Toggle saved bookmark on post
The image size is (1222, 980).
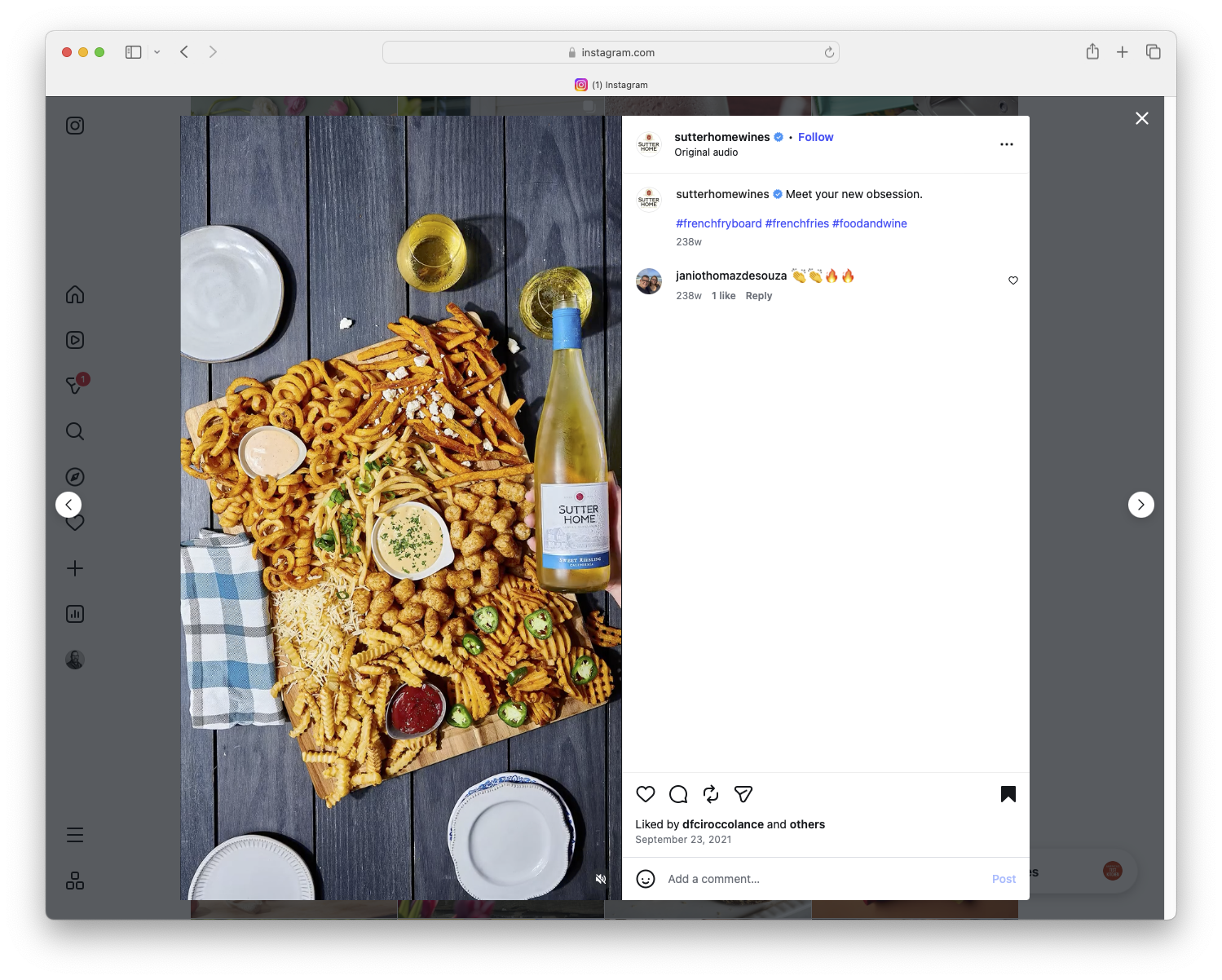click(x=1008, y=794)
